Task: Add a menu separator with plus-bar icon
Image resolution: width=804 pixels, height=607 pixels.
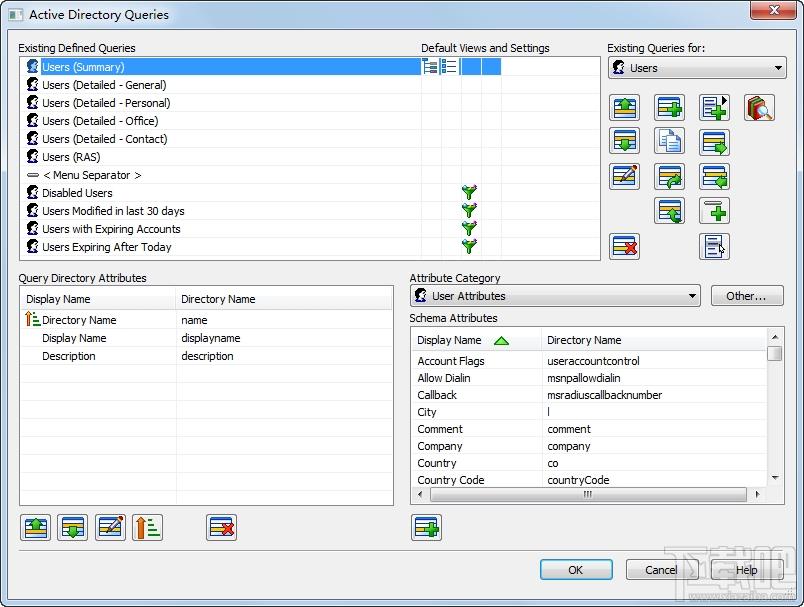Action: click(715, 211)
